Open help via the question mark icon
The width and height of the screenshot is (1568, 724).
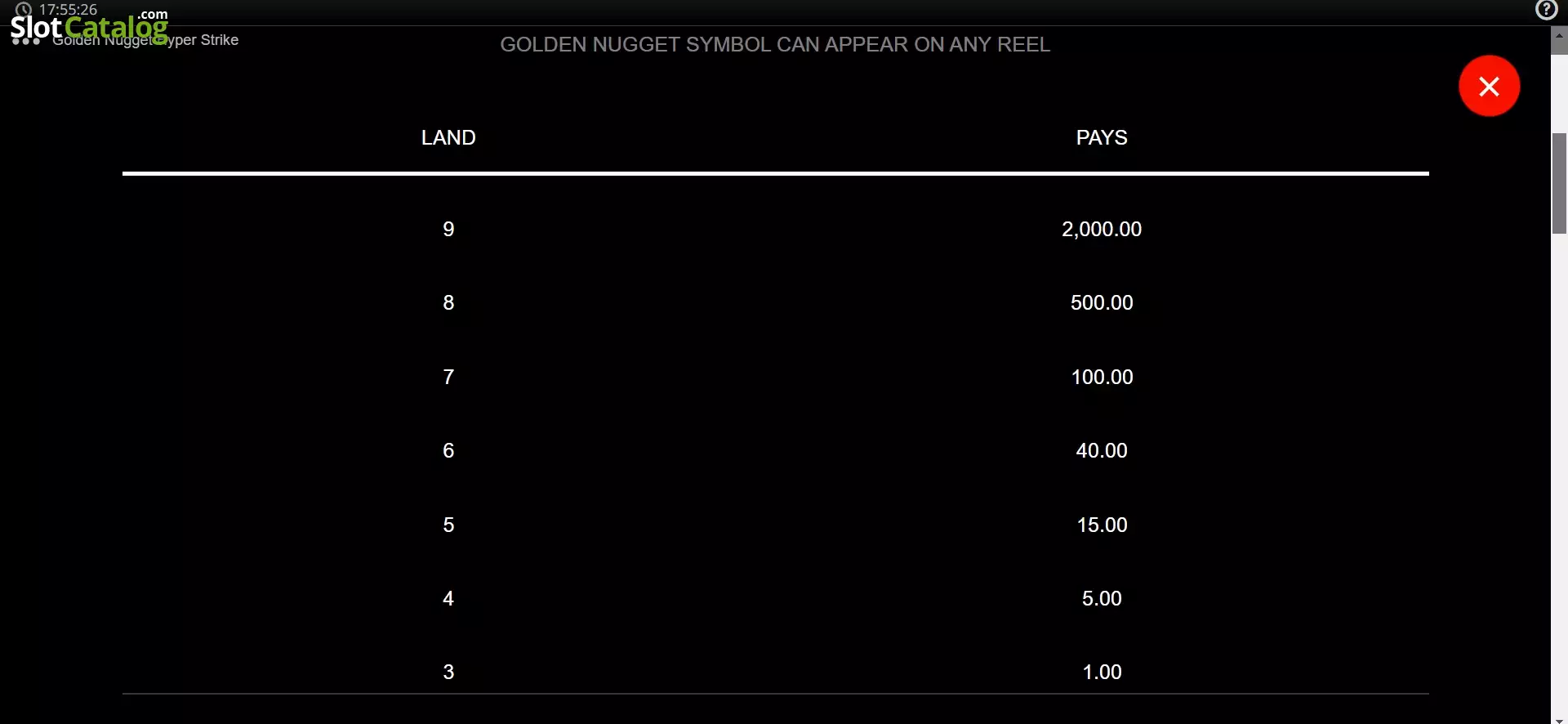[x=1546, y=10]
